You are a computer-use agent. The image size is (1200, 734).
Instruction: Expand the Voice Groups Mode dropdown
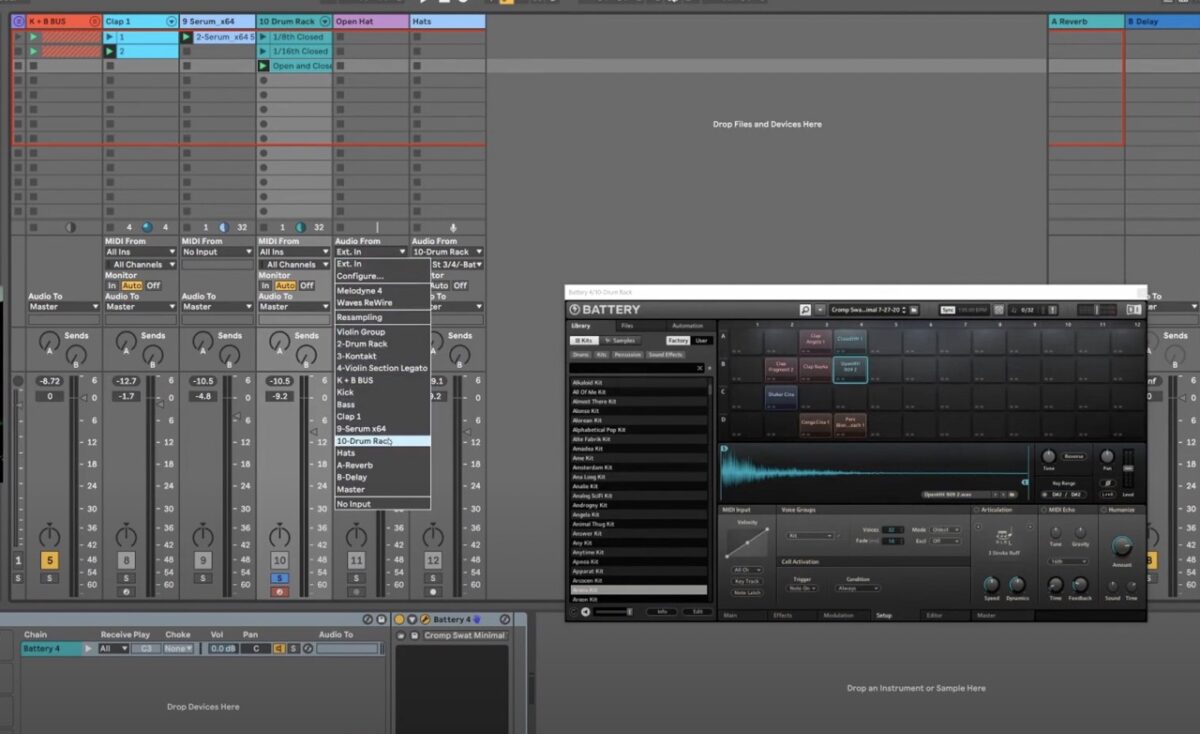(x=944, y=530)
